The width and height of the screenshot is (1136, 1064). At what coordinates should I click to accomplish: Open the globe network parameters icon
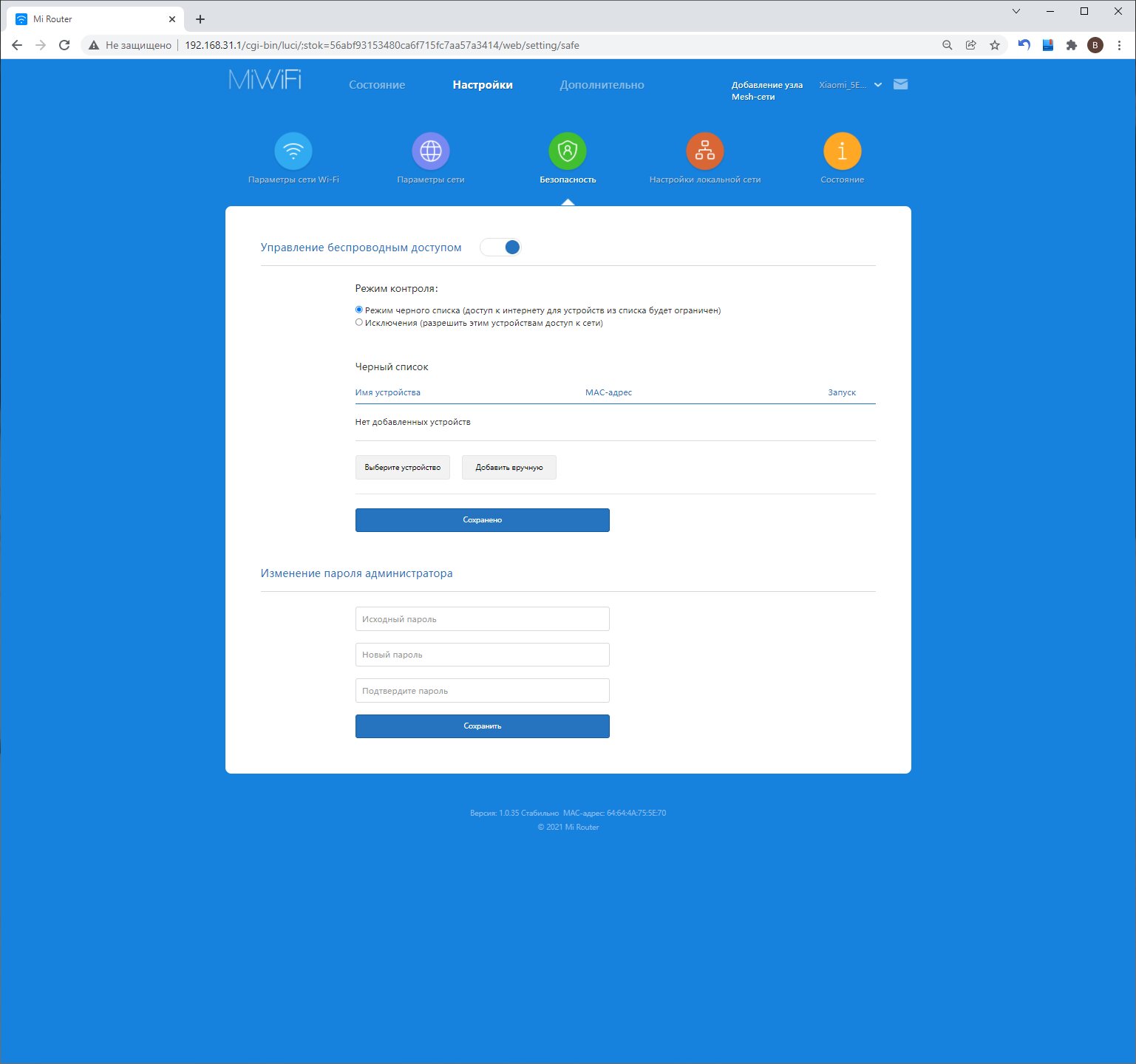coord(430,151)
